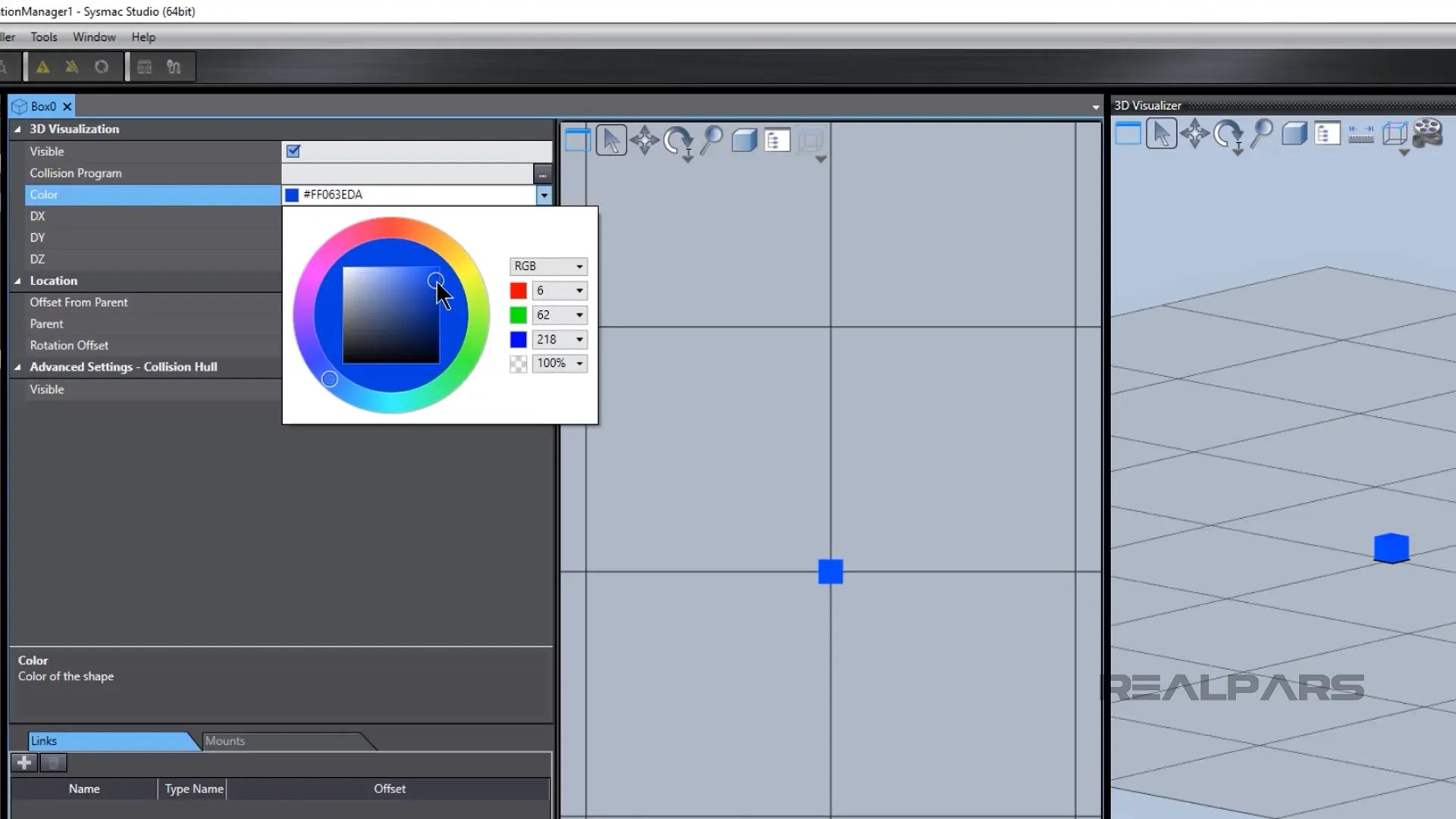
Task: Click the circular sync toolbar icon
Action: [x=101, y=67]
